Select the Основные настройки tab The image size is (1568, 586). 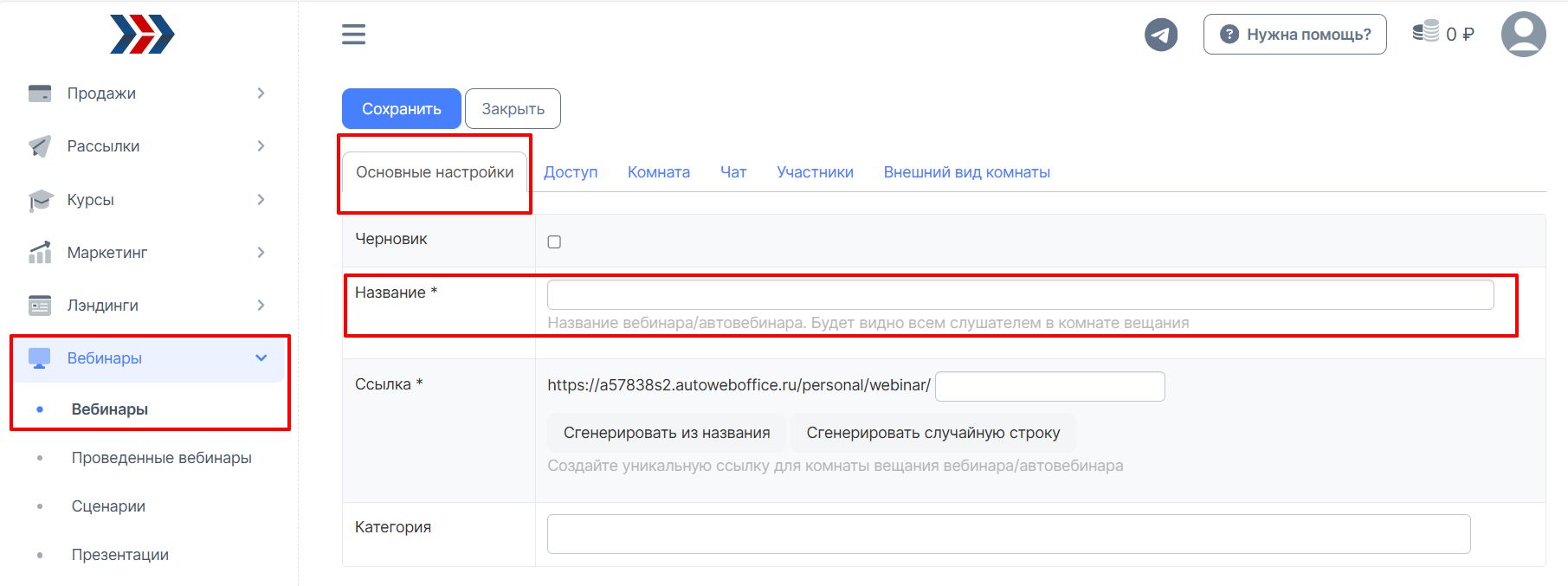coord(435,172)
